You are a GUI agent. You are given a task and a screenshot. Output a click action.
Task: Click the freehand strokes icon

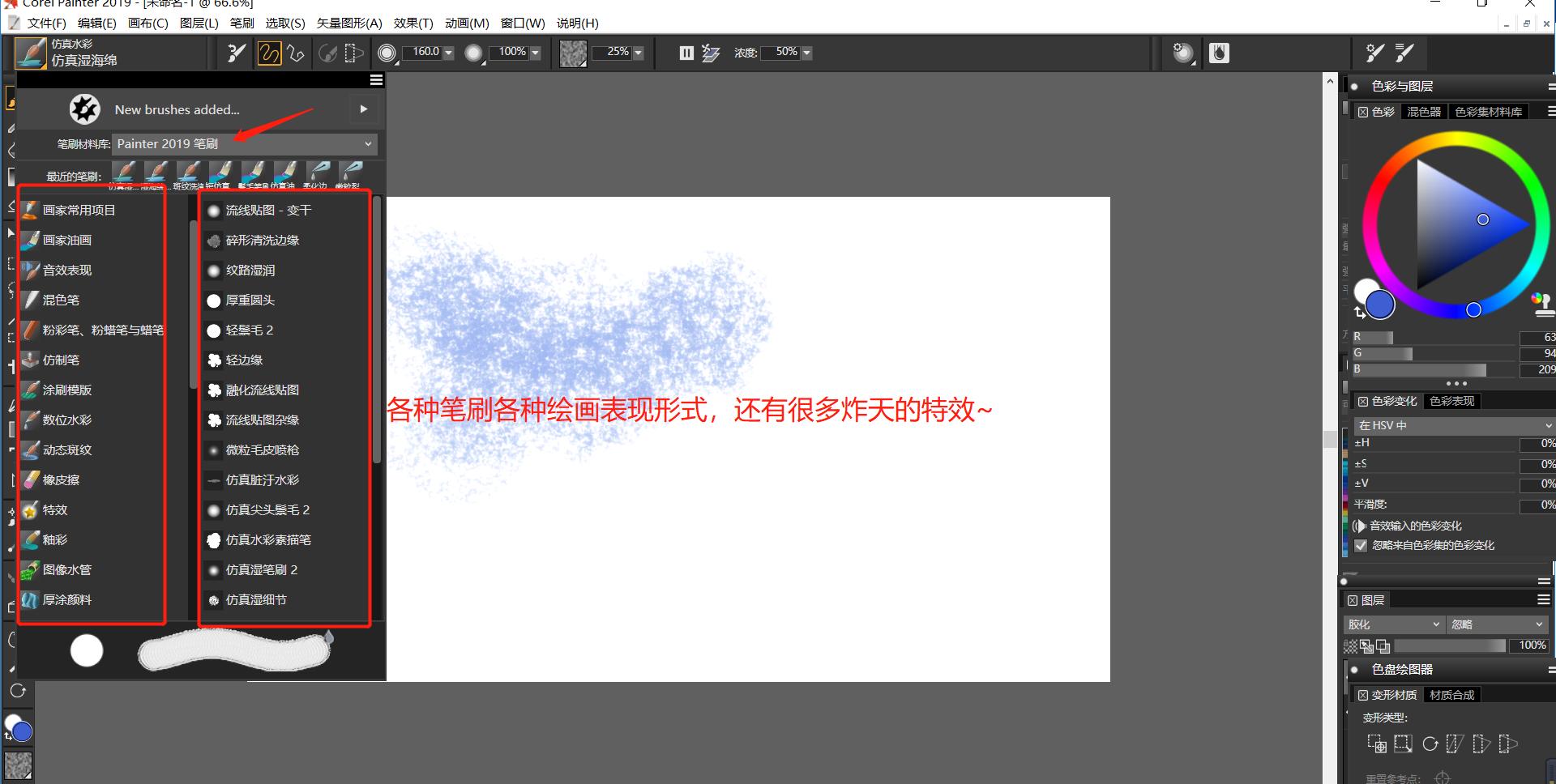pyautogui.click(x=268, y=53)
